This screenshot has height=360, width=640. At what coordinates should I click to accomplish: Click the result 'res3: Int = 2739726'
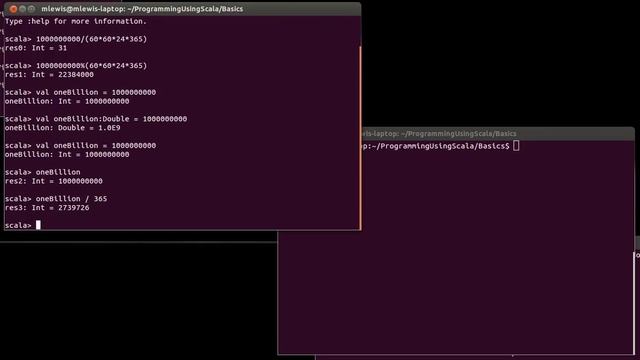[47, 208]
